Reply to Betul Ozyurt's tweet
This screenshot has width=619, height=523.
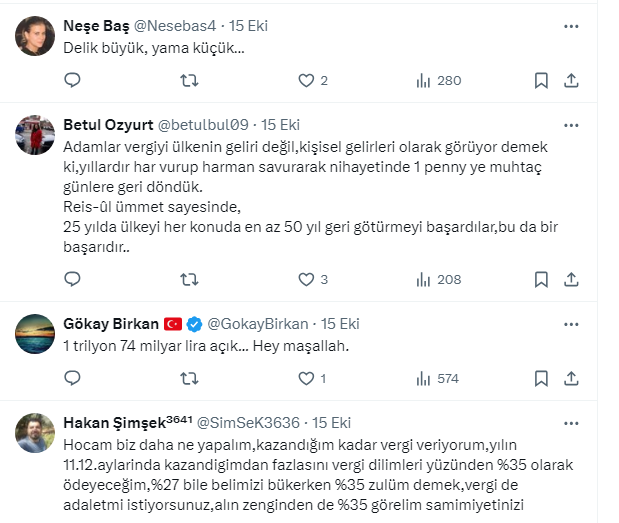[72, 280]
